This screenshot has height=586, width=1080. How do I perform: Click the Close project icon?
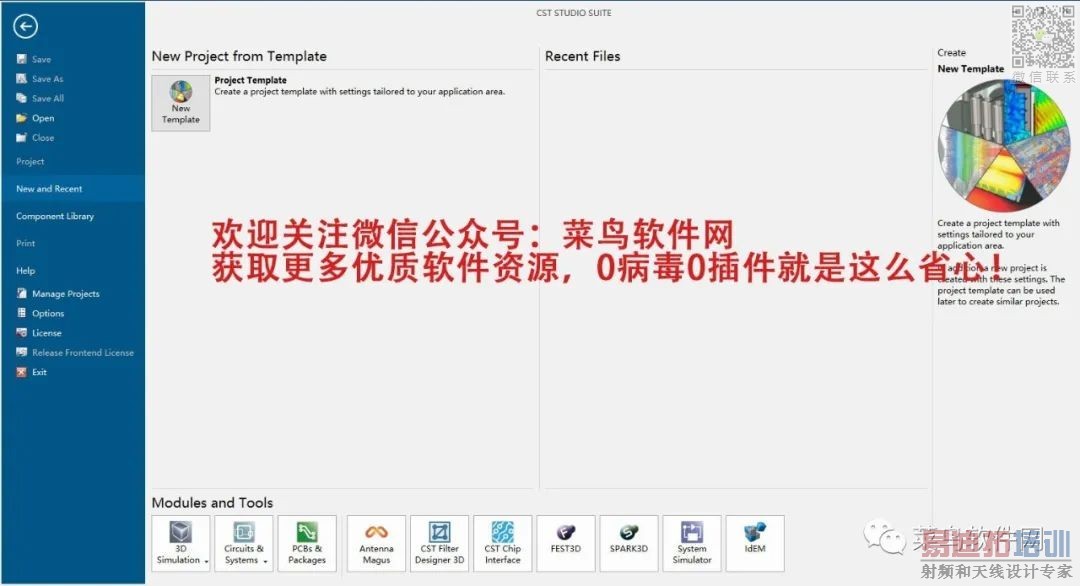tap(21, 137)
